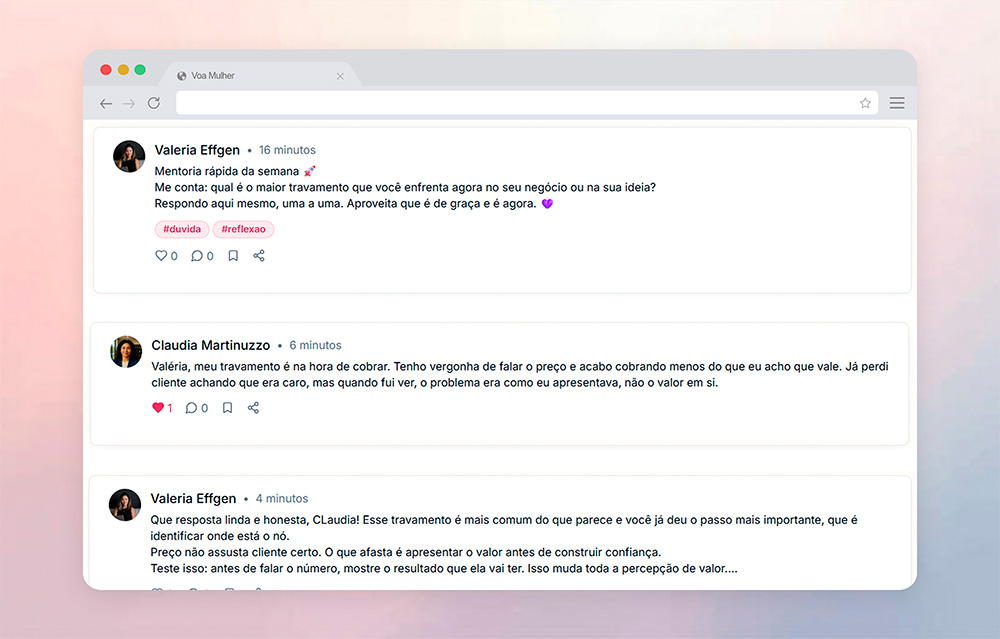Unlike Claudia Martinuzzo's reply
The image size is (1000, 639).
click(157, 408)
